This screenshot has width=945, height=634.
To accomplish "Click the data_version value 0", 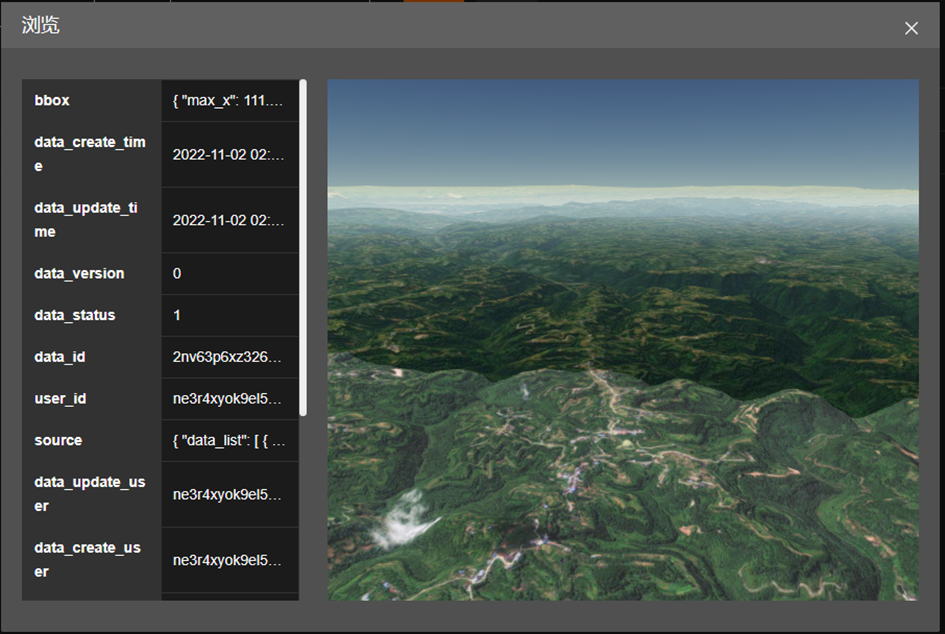I will 177,273.
